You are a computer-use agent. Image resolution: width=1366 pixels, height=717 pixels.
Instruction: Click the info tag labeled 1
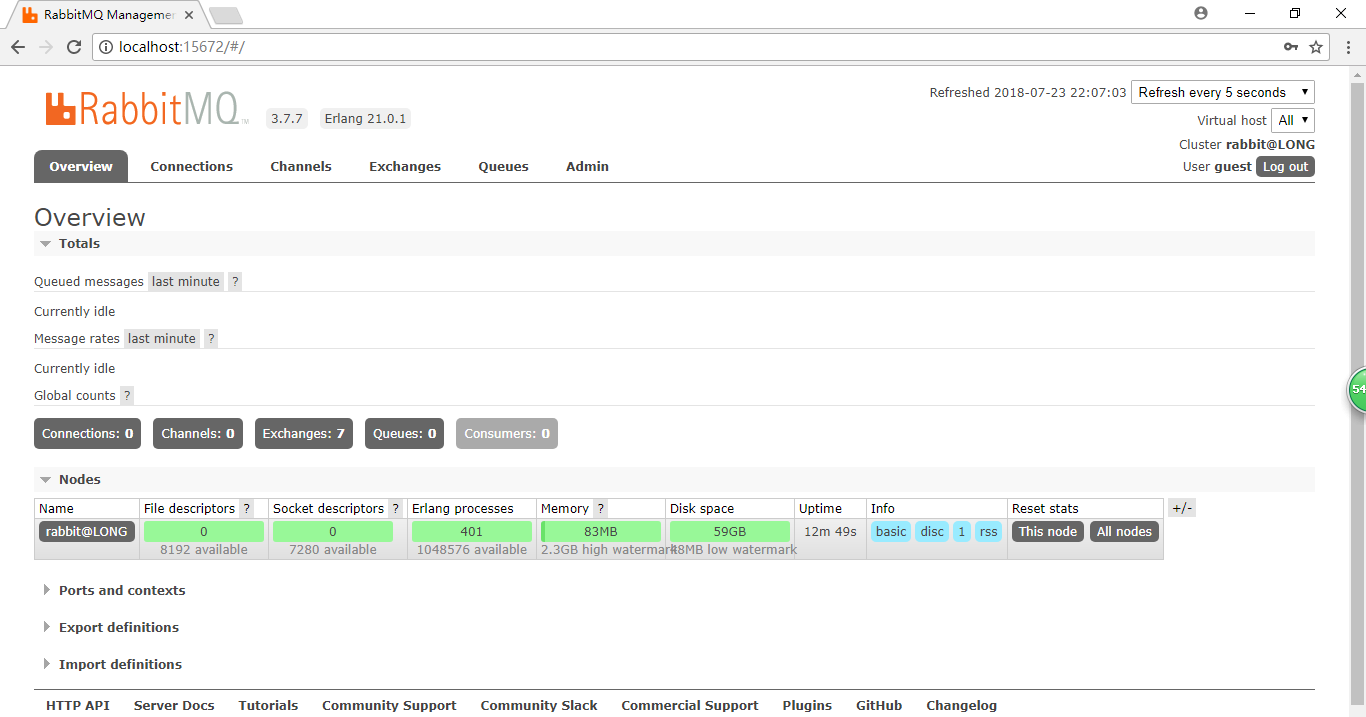click(x=962, y=532)
